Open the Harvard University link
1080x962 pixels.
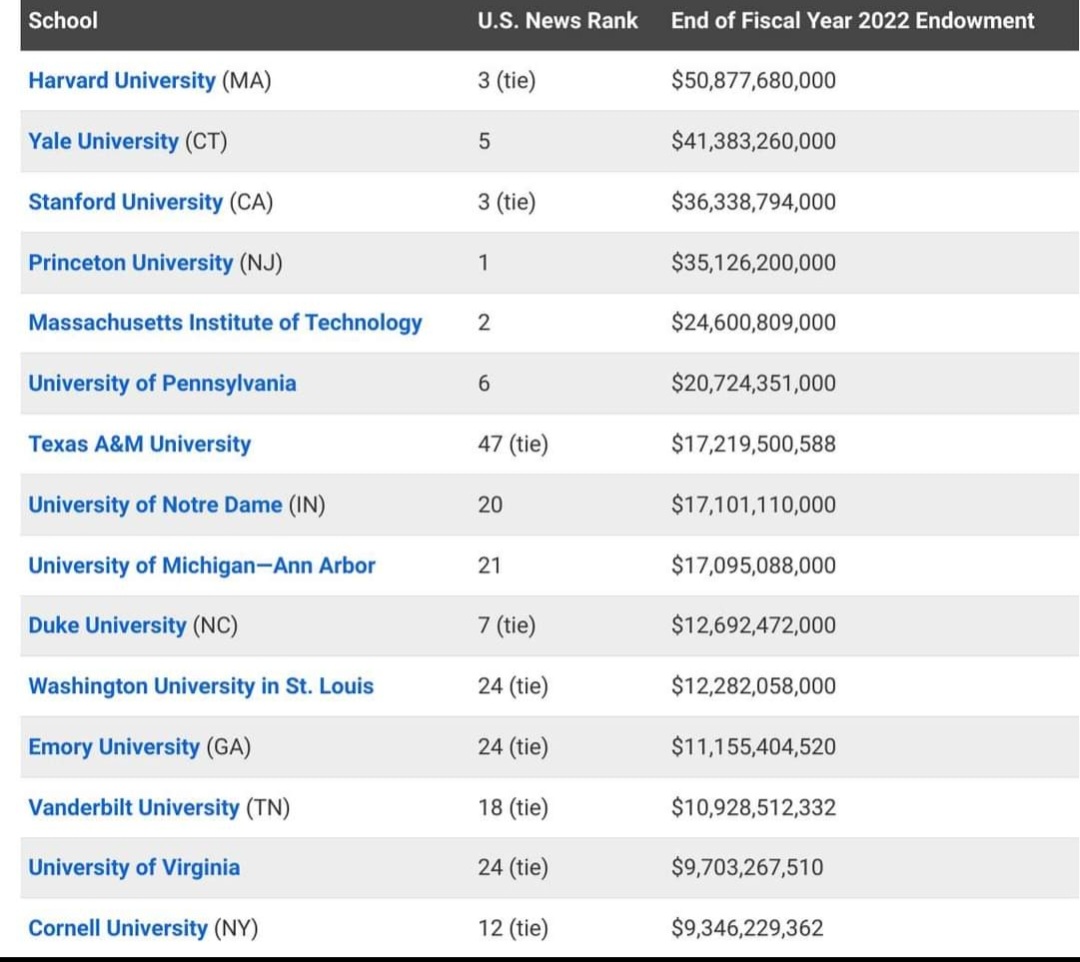[122, 81]
